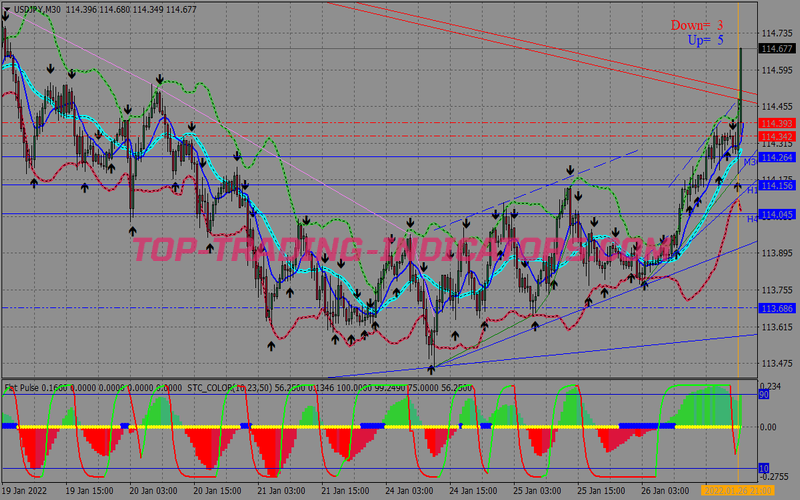The height and width of the screenshot is (500, 800).
Task: Select the red price label 114.342
Action: [777, 136]
